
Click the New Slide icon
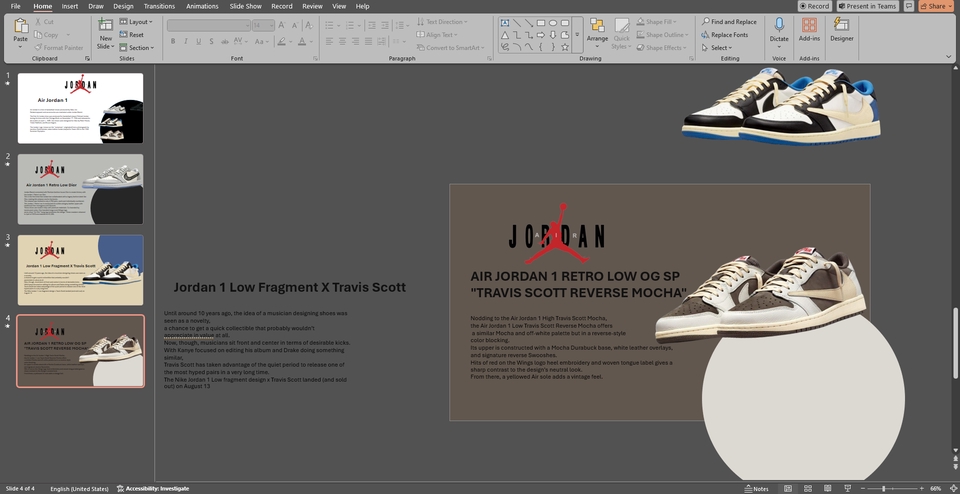105,25
